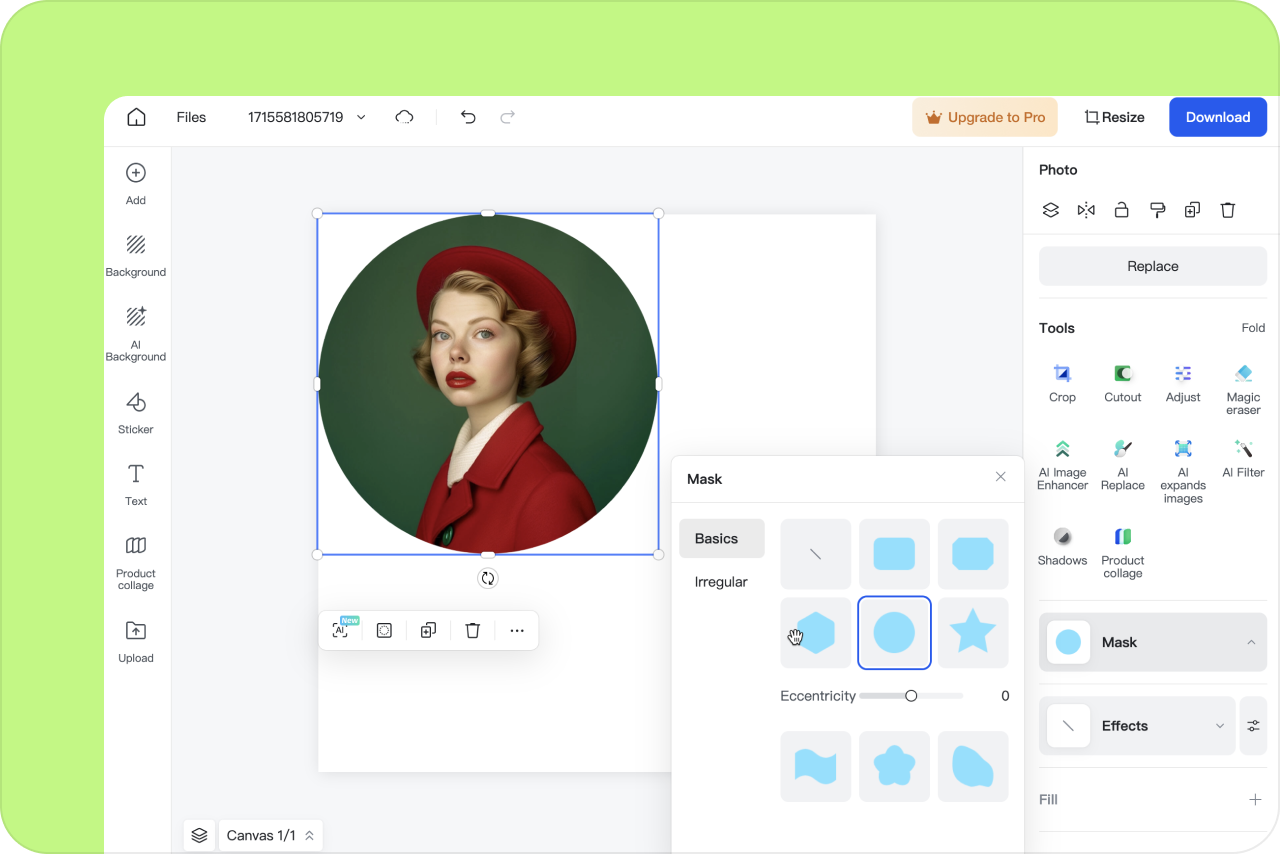Click the trash icon in Photo panel
The width and height of the screenshot is (1280, 854).
[x=1228, y=210]
